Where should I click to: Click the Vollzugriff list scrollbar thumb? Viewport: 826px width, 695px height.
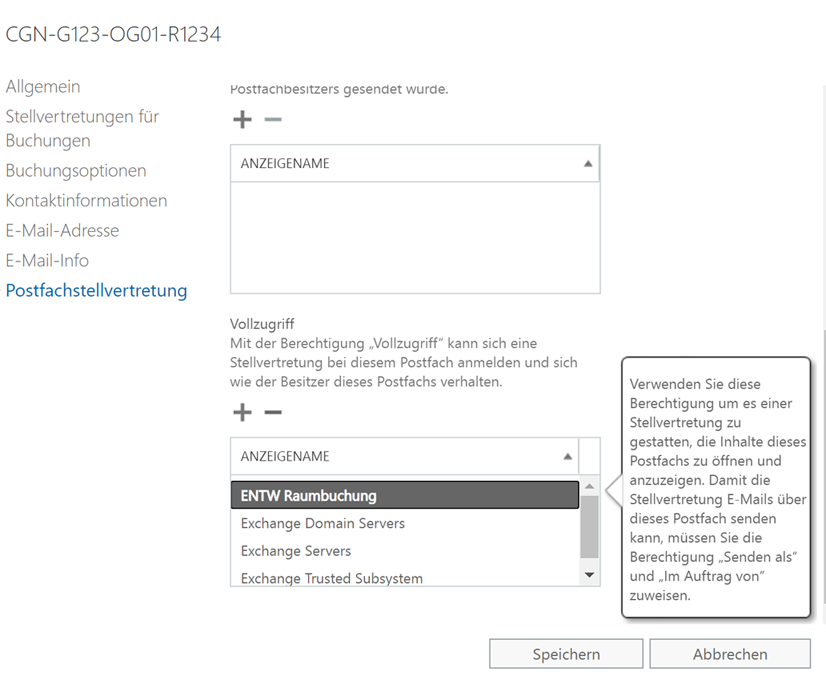click(589, 526)
